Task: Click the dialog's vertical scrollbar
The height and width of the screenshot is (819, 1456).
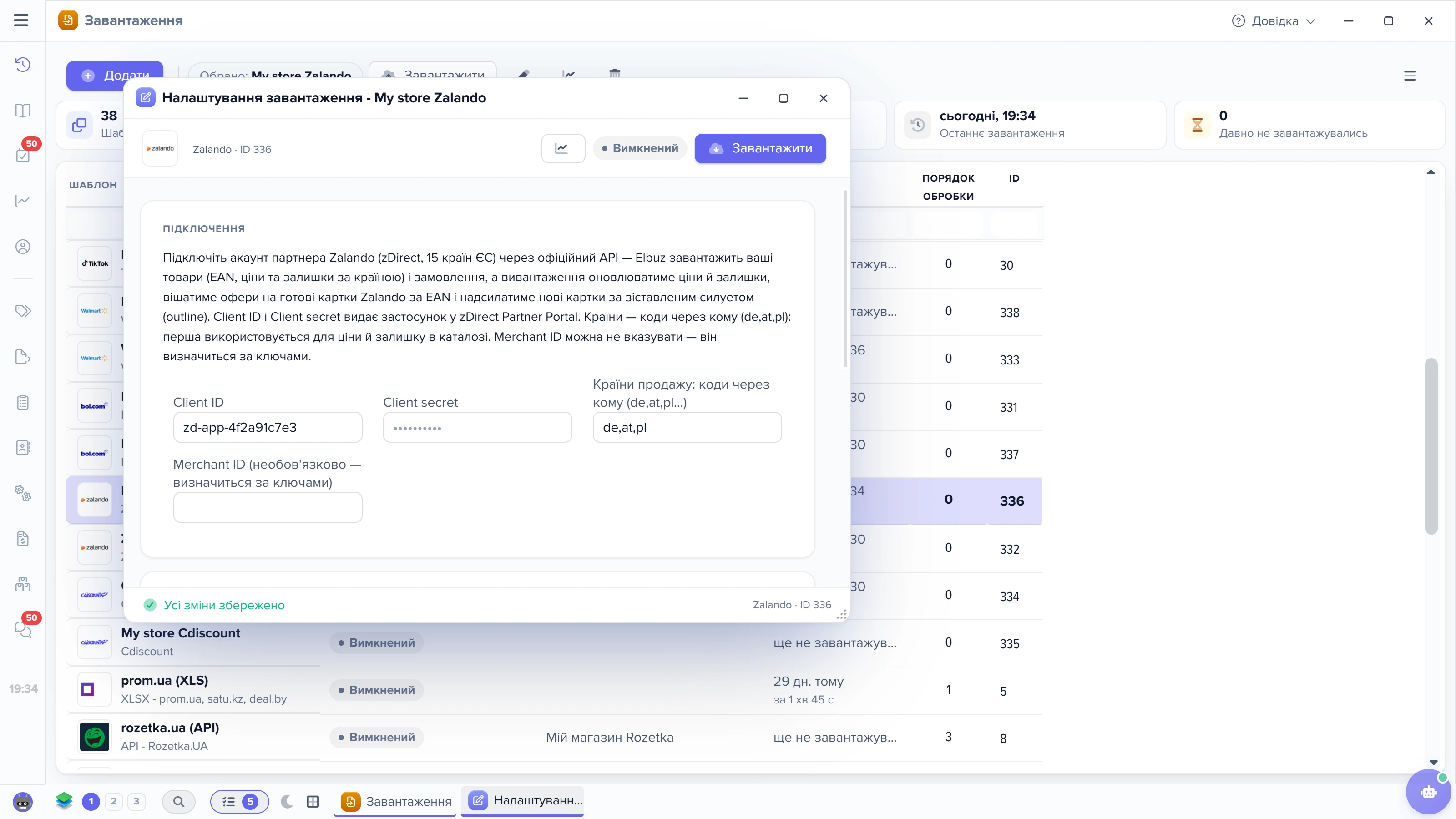Action: (x=845, y=279)
